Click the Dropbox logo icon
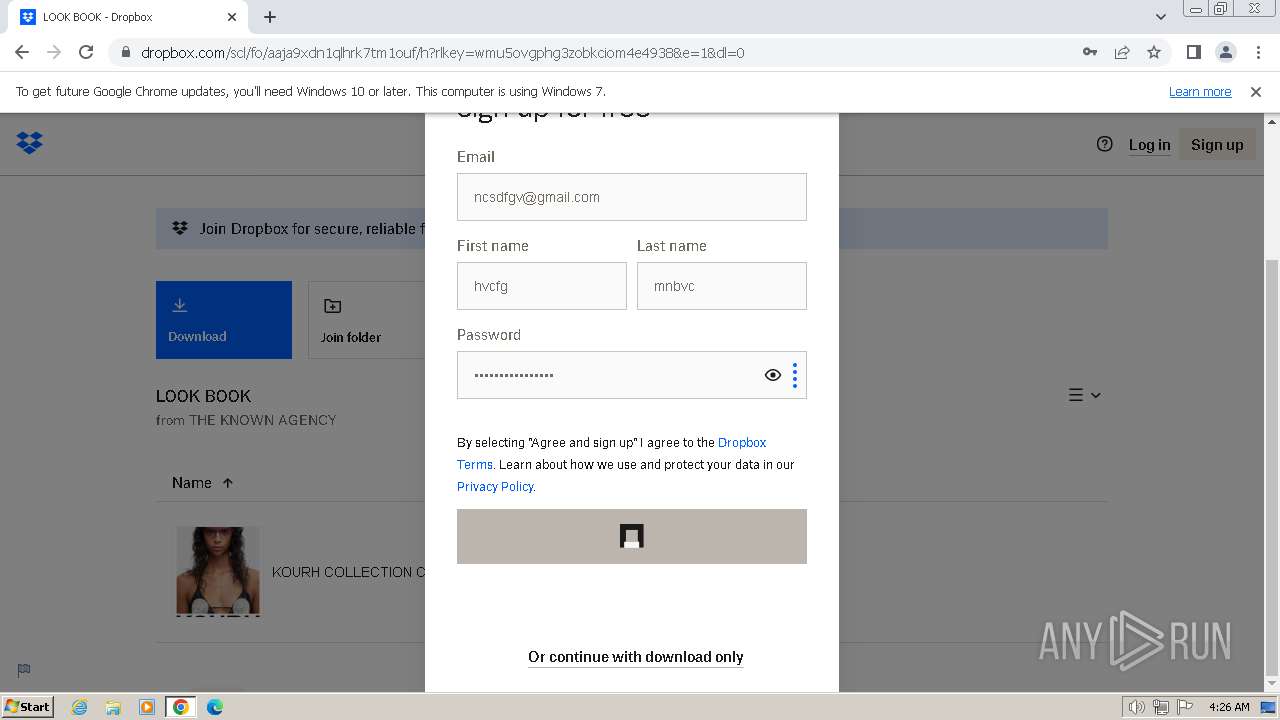This screenshot has width=1280, height=720. click(x=29, y=143)
